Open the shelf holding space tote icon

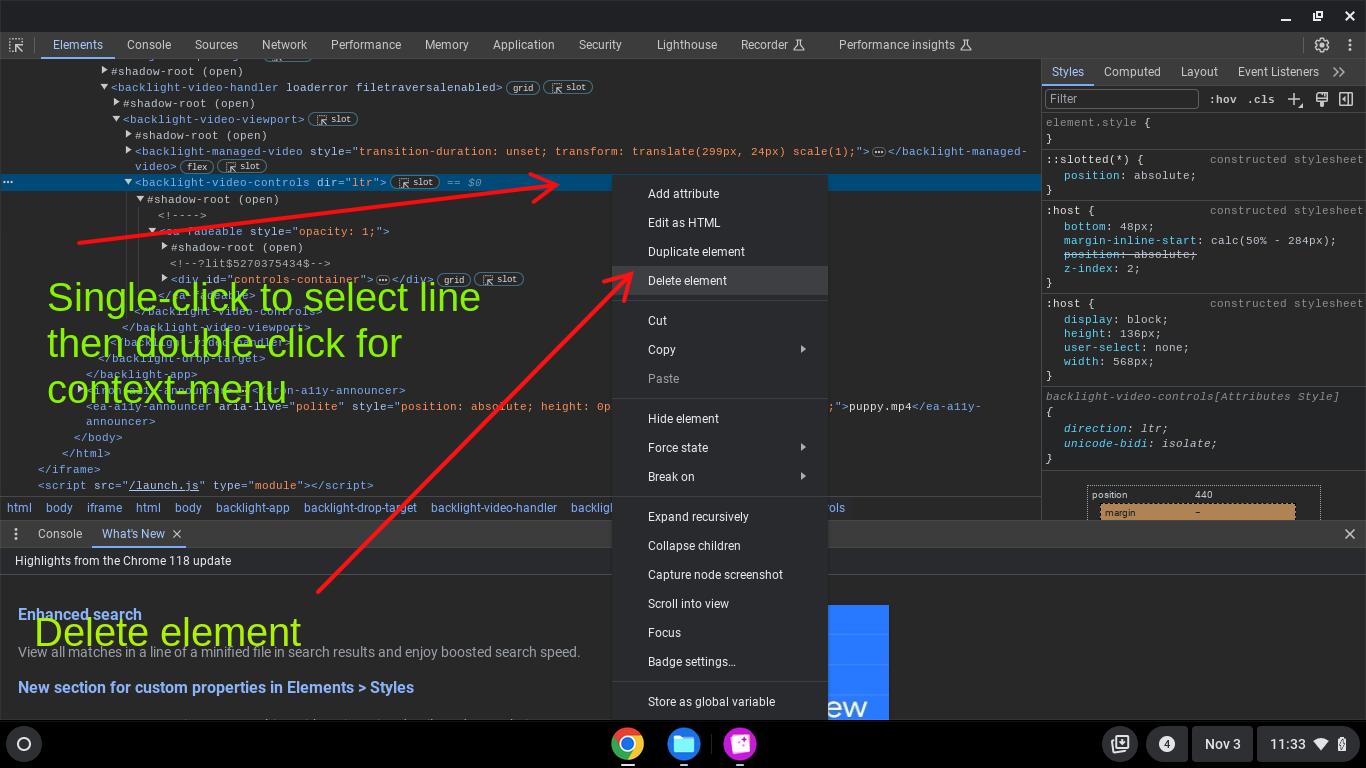[1120, 744]
